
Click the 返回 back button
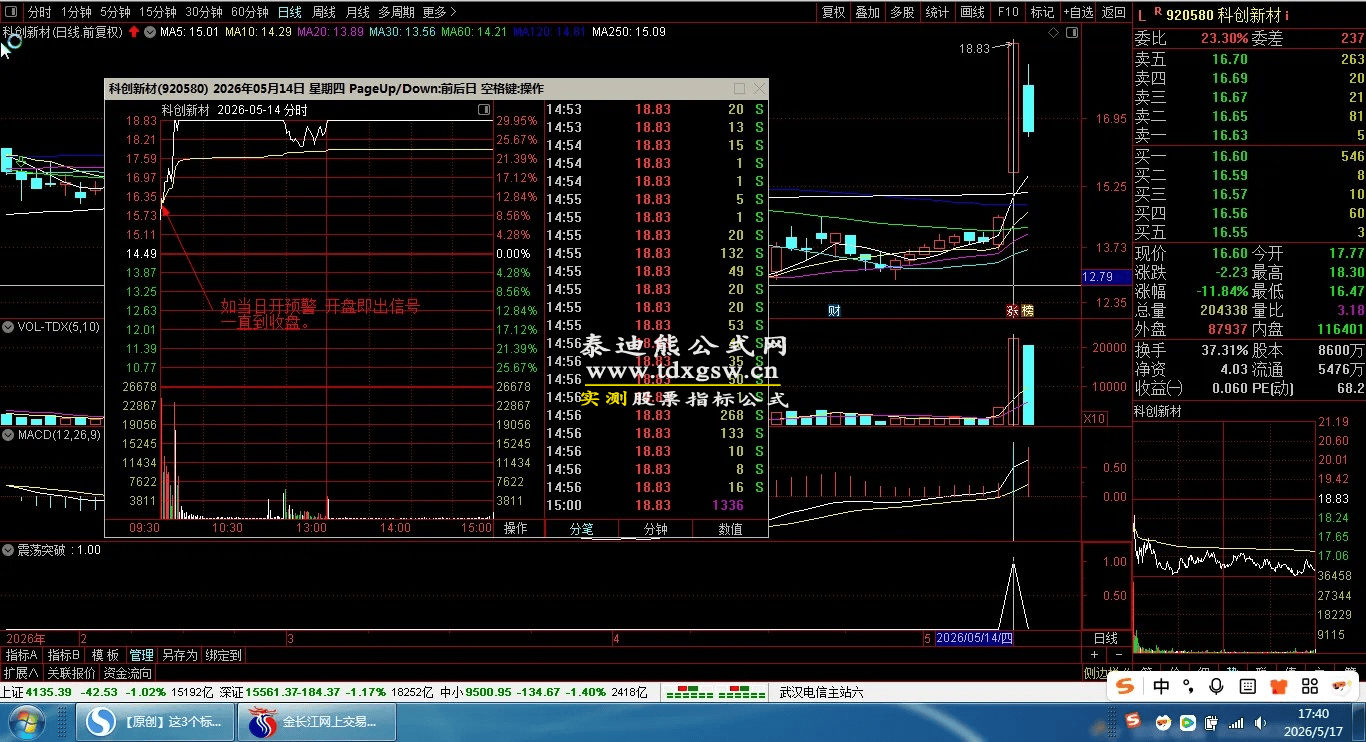[x=1113, y=12]
